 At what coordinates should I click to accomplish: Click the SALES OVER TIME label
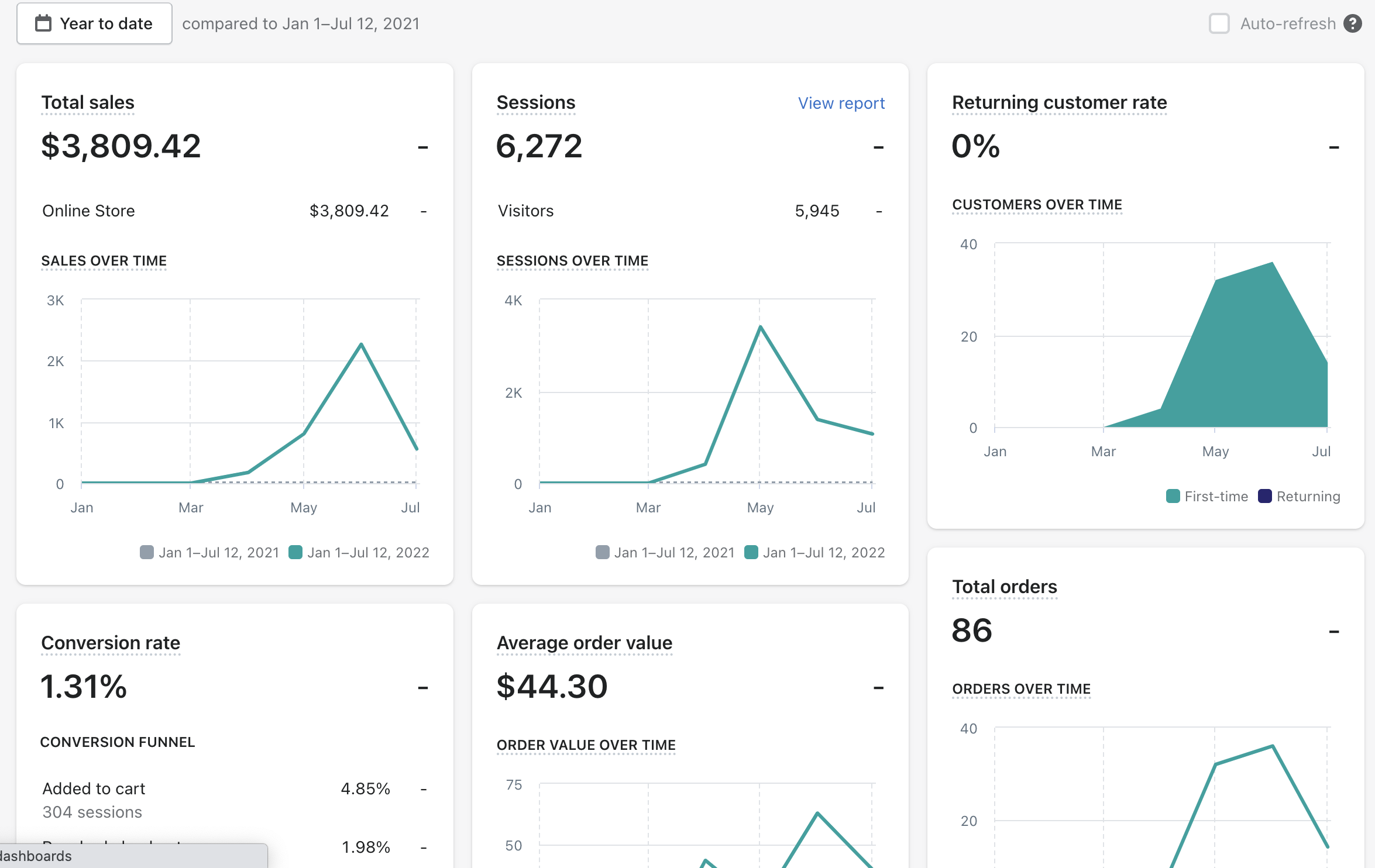pyautogui.click(x=104, y=261)
